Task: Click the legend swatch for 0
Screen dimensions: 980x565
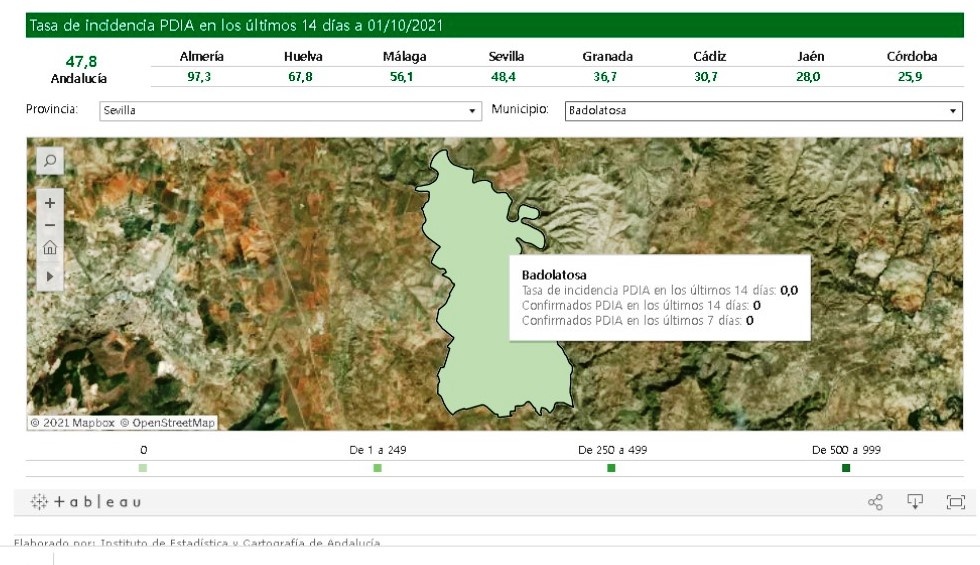Action: [143, 468]
